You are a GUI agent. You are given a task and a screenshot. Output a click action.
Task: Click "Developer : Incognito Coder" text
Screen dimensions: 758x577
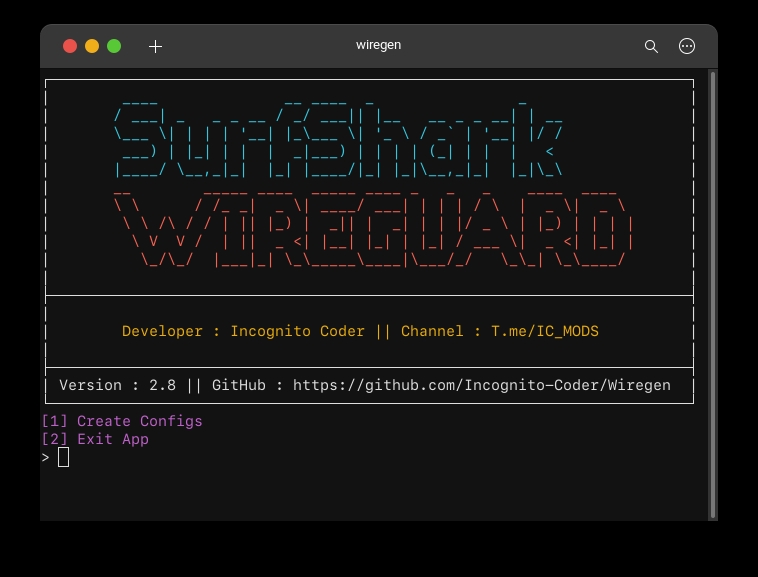(x=243, y=331)
